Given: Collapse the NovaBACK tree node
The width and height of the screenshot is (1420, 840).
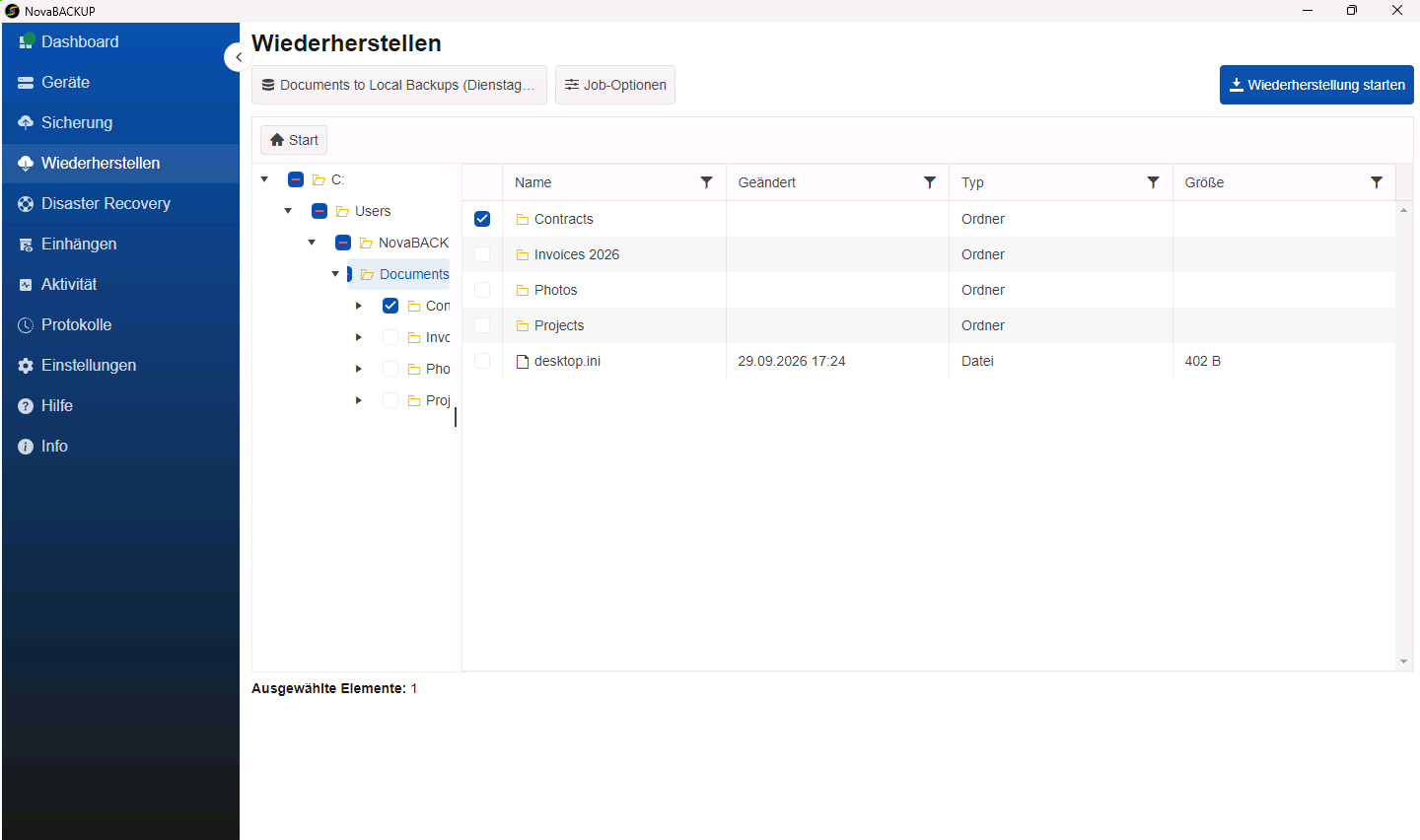Looking at the screenshot, I should [x=312, y=243].
